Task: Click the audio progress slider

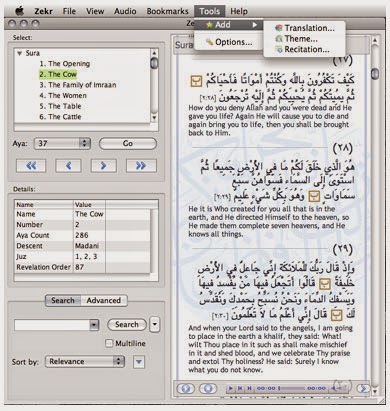Action: pyautogui.click(x=292, y=388)
